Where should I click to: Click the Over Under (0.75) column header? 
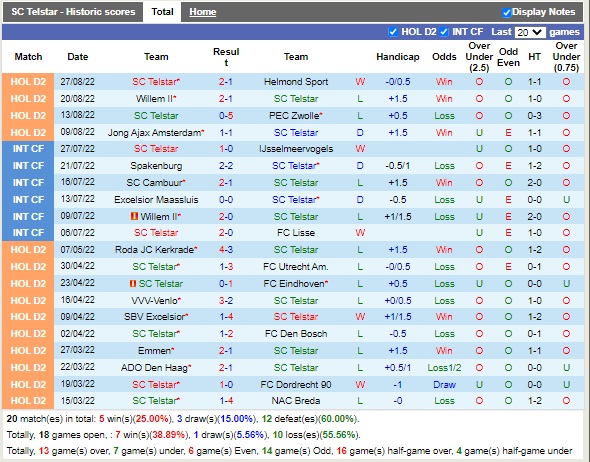pyautogui.click(x=566, y=57)
